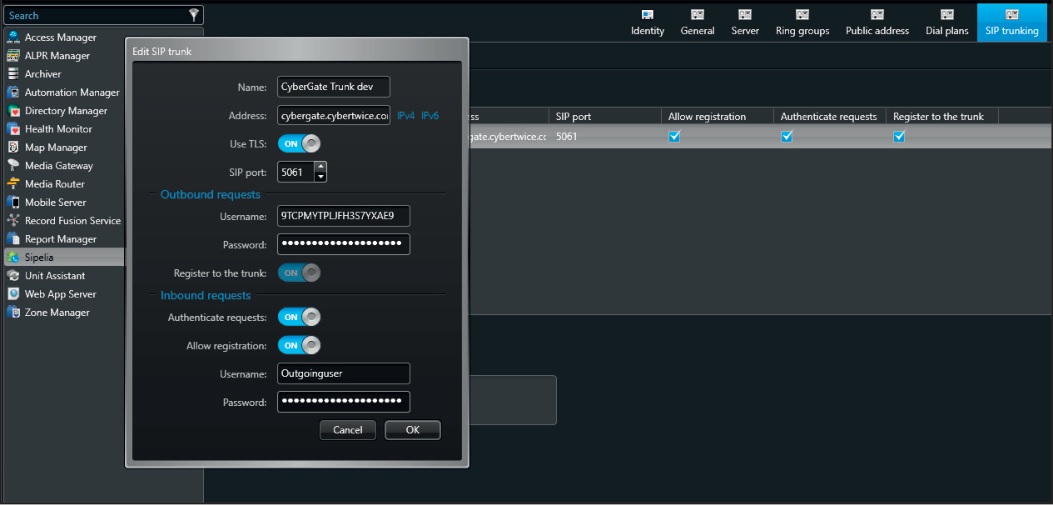This screenshot has width=1053, height=506.
Task: Increase SIP port with up arrow
Action: (x=320, y=167)
